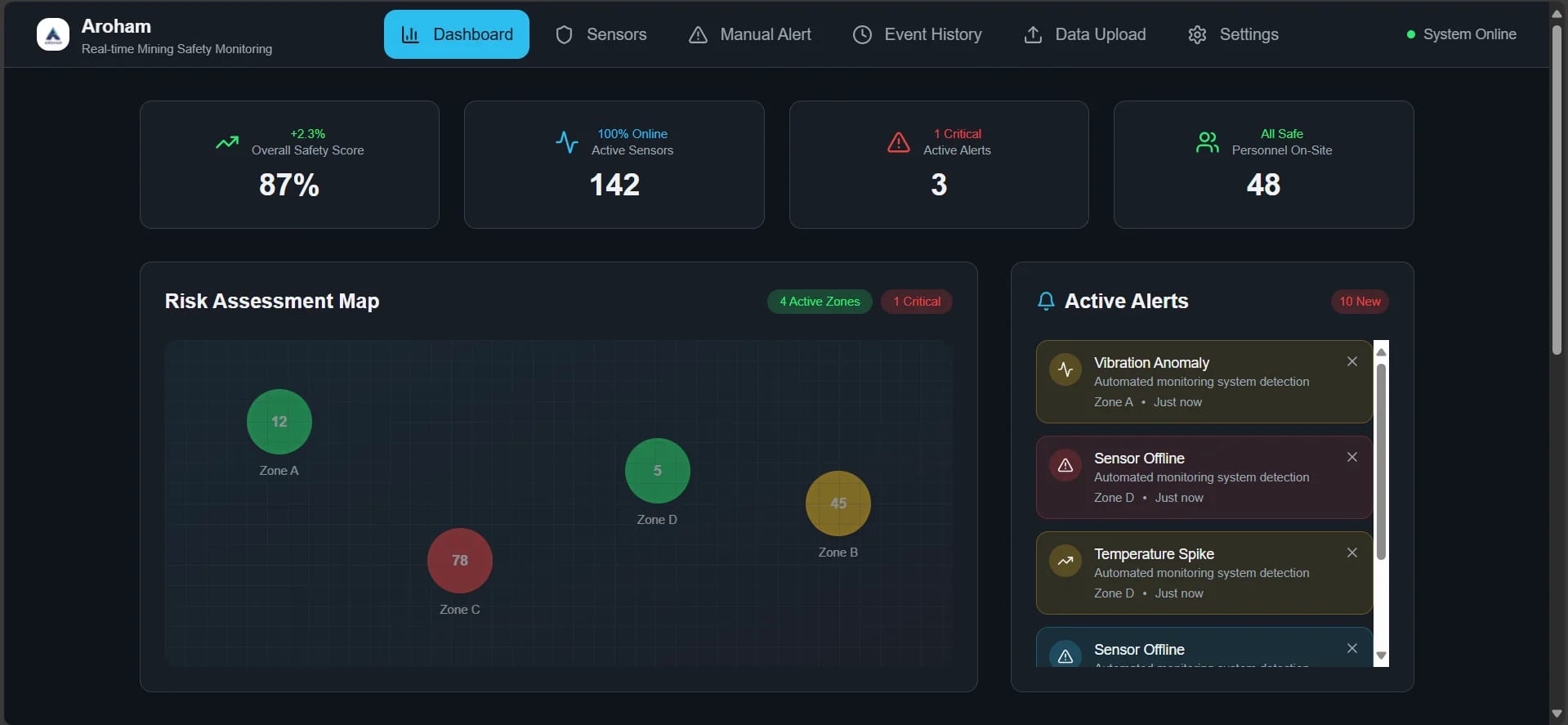The image size is (1568, 725).
Task: Click the page scrollbar down arrow
Action: click(x=1557, y=714)
